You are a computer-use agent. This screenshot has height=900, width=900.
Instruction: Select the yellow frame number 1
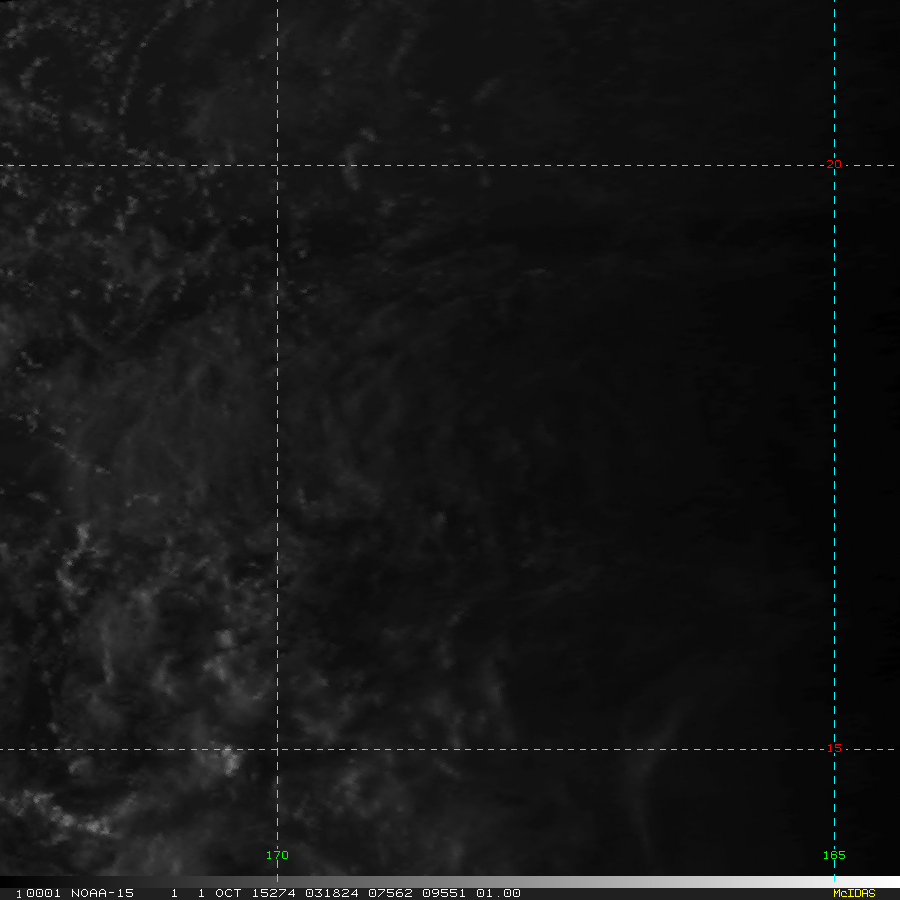pyautogui.click(x=18, y=894)
